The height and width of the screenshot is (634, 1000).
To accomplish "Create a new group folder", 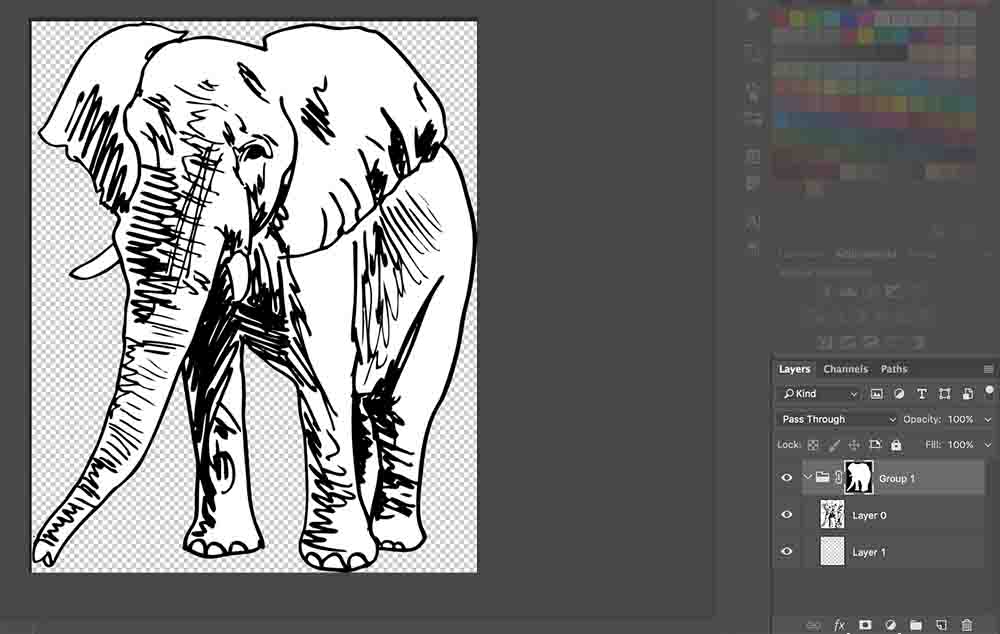I will coord(915,625).
